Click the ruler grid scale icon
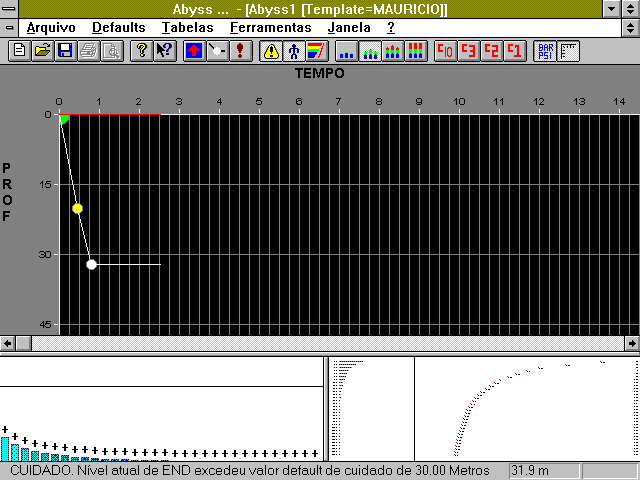640x480 pixels. 568,51
